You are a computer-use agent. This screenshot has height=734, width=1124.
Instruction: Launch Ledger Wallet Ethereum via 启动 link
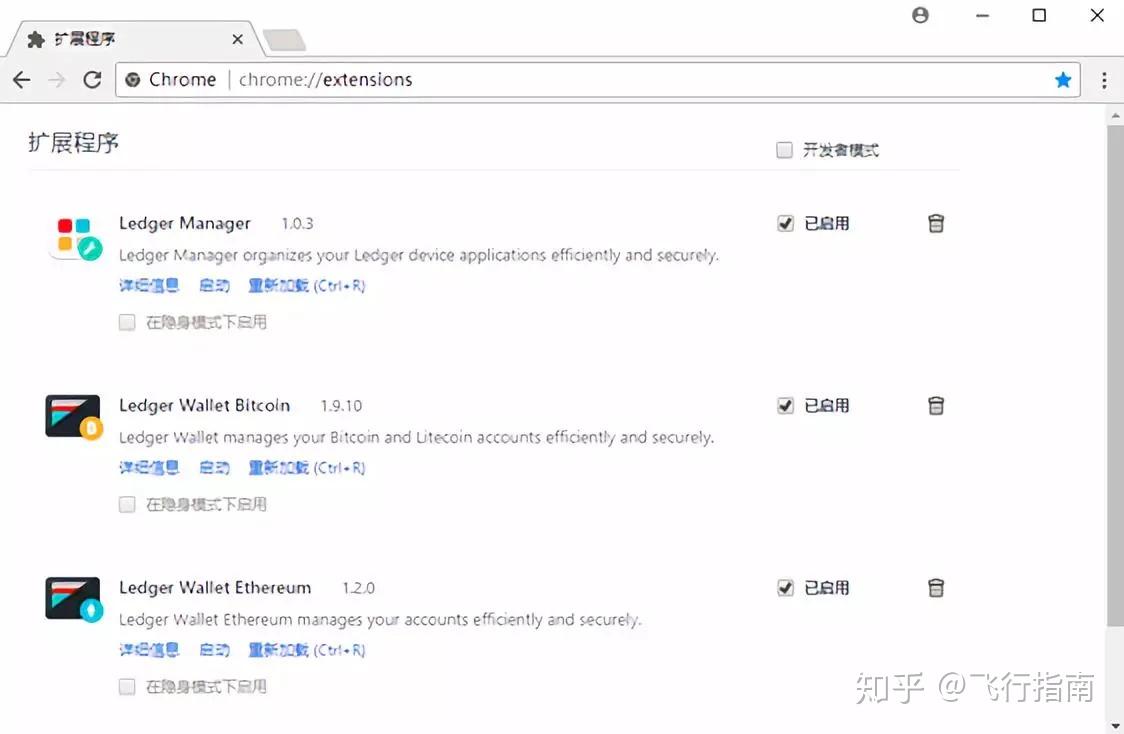(213, 649)
